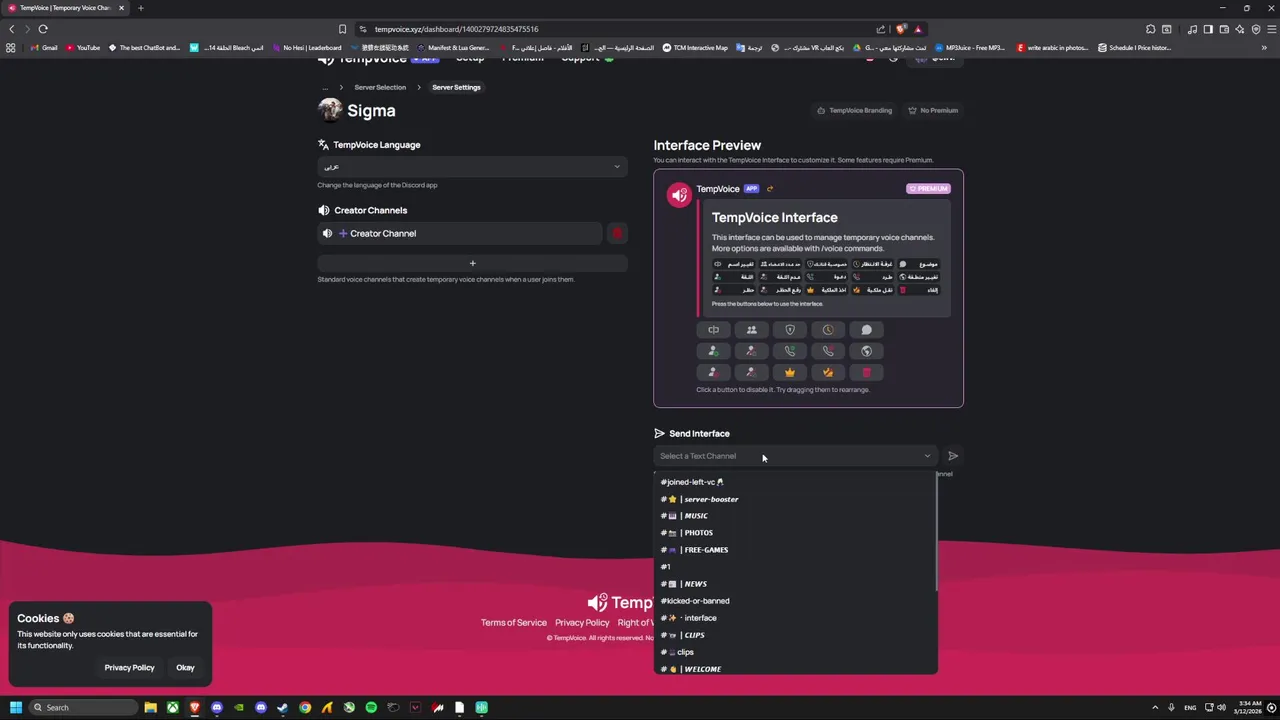
Task: Click the Brave Rewards triangle icon
Action: pyautogui.click(x=917, y=29)
